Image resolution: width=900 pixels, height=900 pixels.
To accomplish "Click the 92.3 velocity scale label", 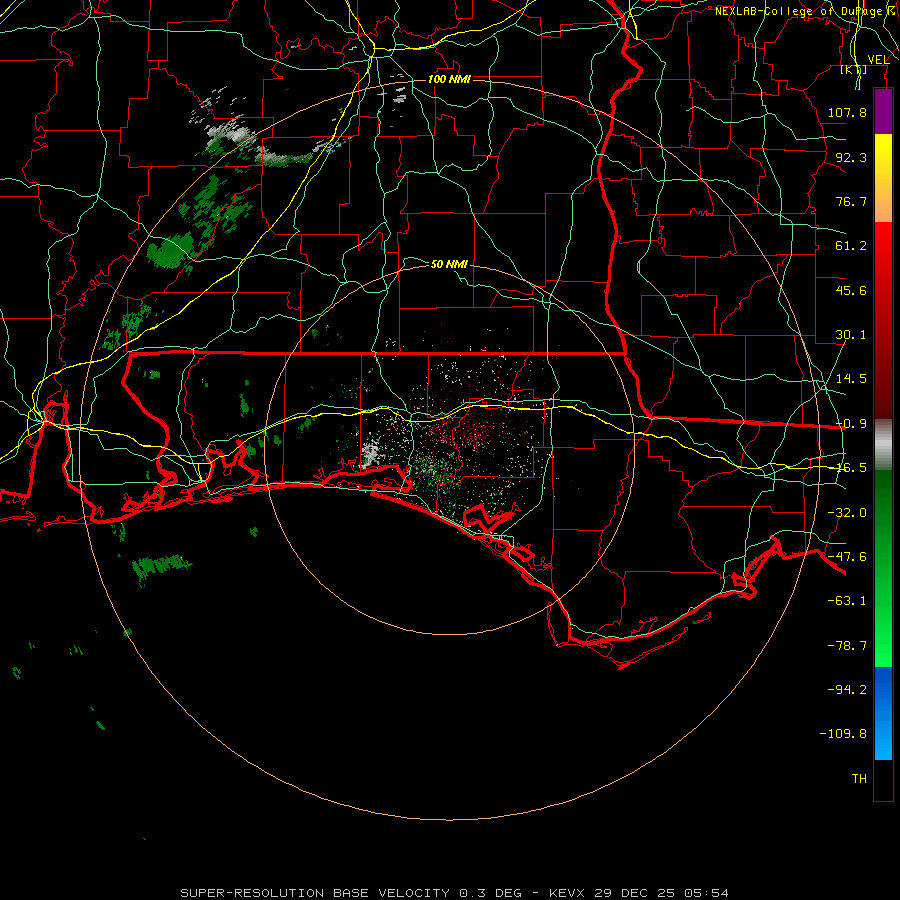I will (x=851, y=157).
